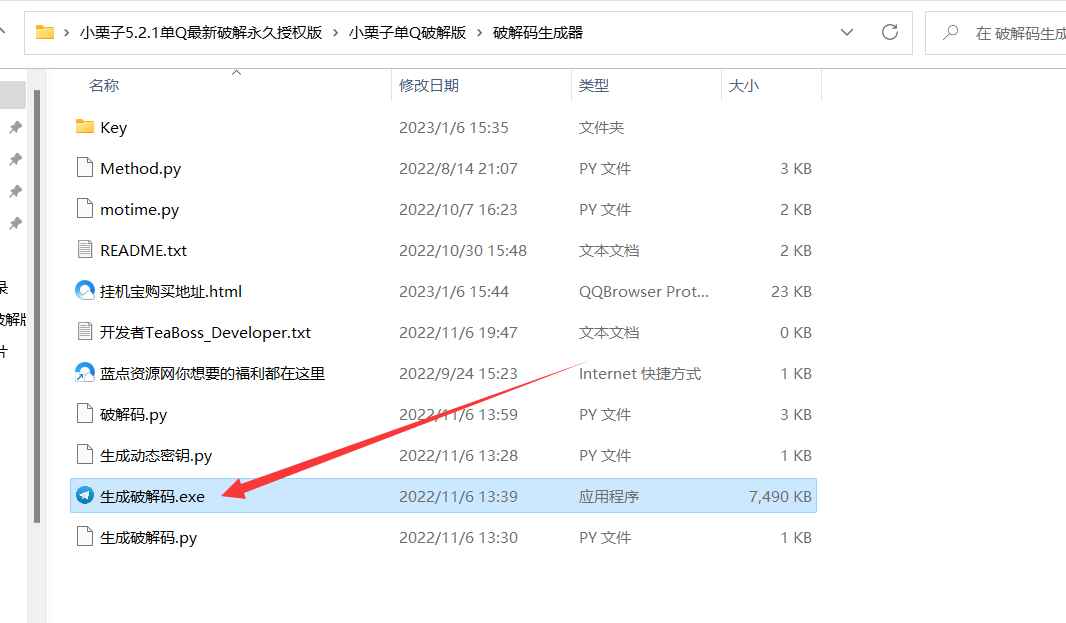Screen dimensions: 1066x623
Task: Expand chevron after 小栗子5.2.1单Q最新破解永久授权版
Action: [335, 33]
